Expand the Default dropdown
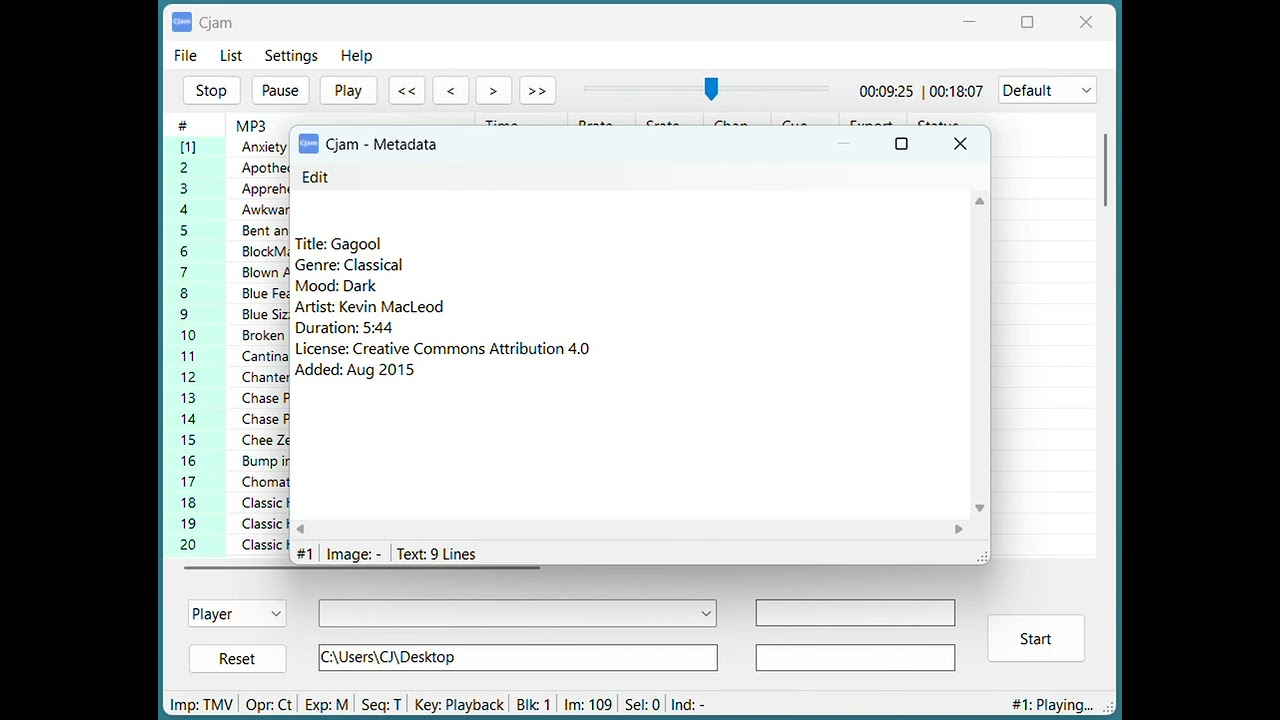 [1047, 90]
